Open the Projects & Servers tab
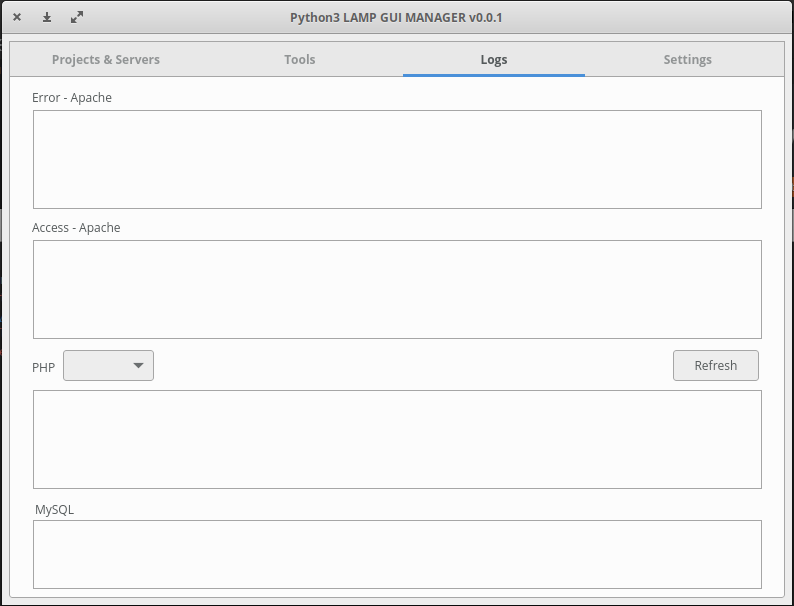Viewport: 794px width, 606px height. coord(106,60)
